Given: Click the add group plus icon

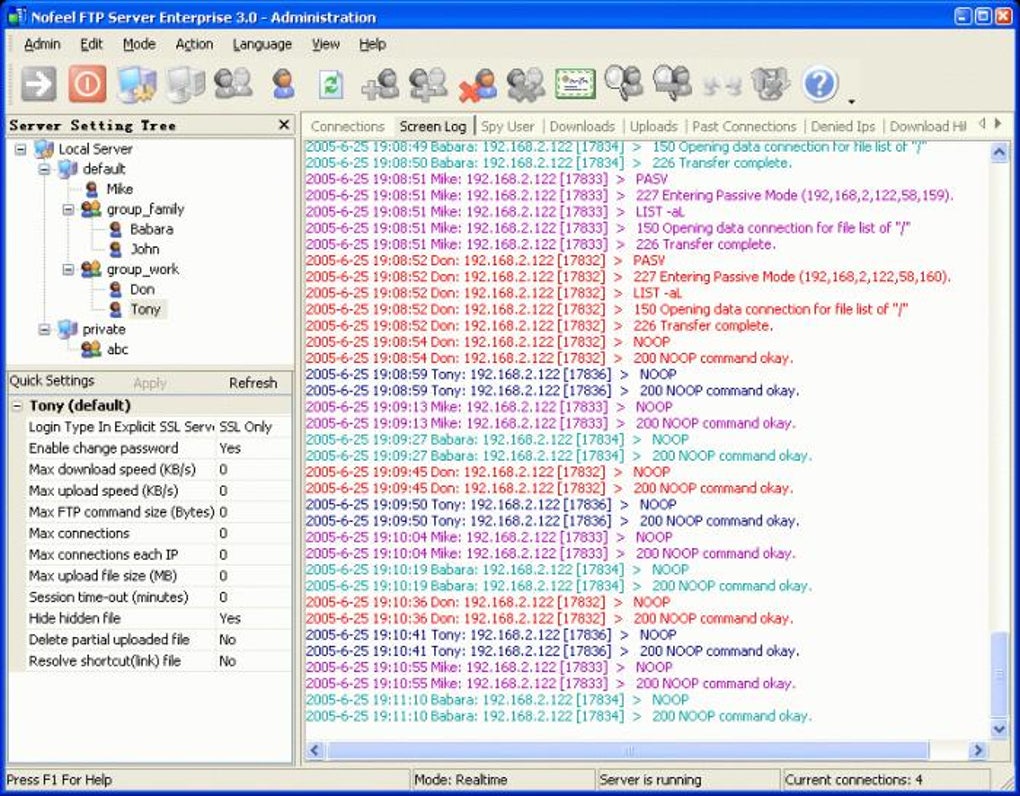Looking at the screenshot, I should (429, 85).
